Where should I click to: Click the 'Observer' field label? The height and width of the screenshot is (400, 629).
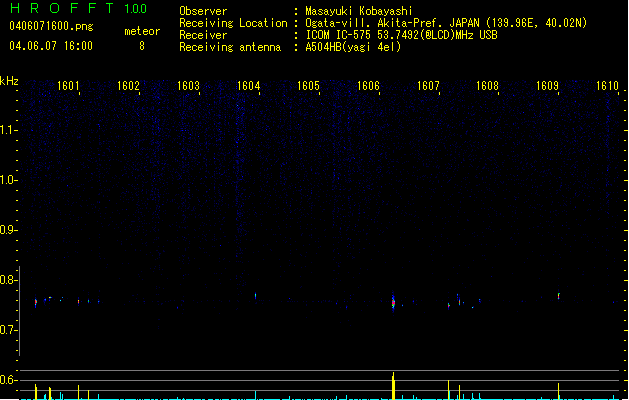(x=203, y=11)
